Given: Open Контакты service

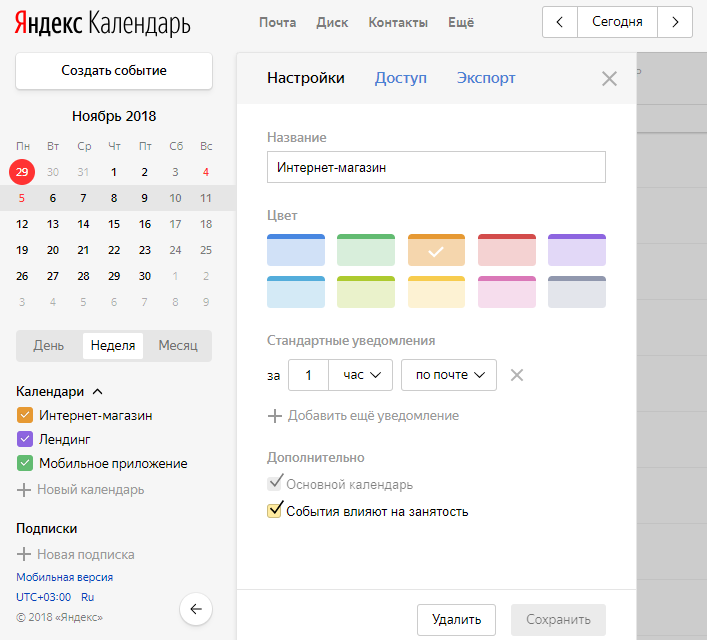Looking at the screenshot, I should (x=398, y=23).
